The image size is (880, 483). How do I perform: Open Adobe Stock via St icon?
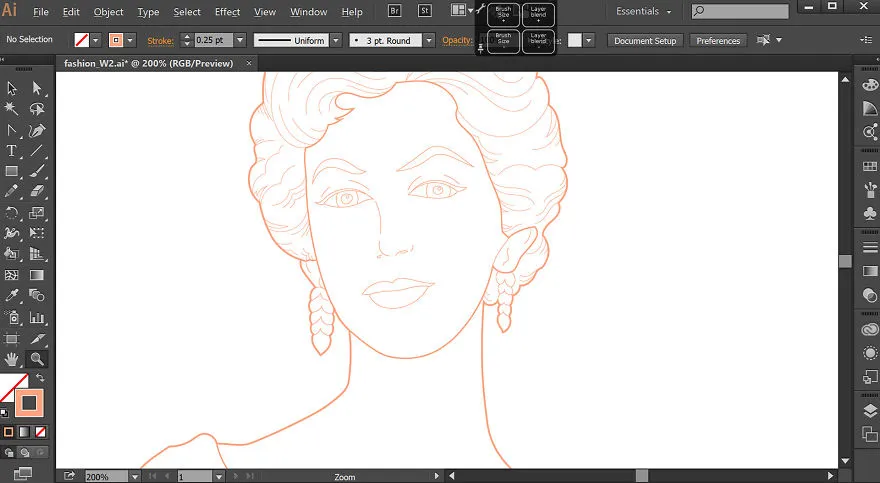pyautogui.click(x=425, y=11)
